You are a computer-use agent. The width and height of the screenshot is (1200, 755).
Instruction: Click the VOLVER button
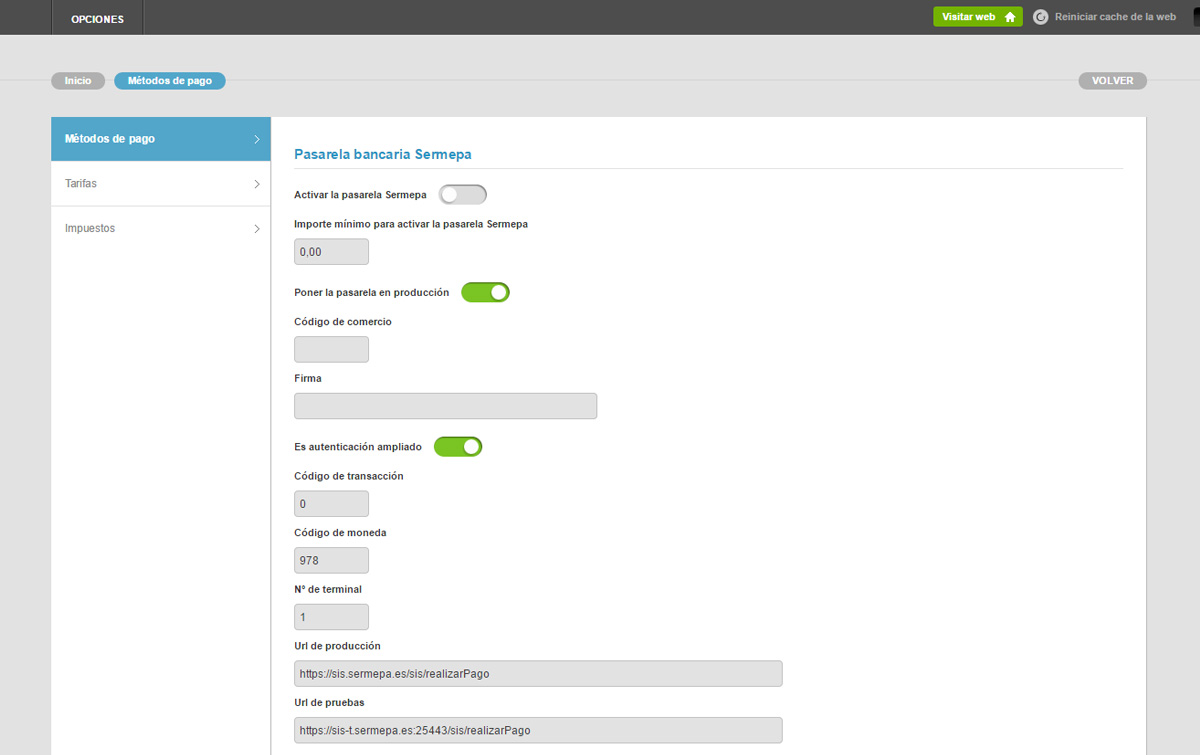(x=1113, y=81)
